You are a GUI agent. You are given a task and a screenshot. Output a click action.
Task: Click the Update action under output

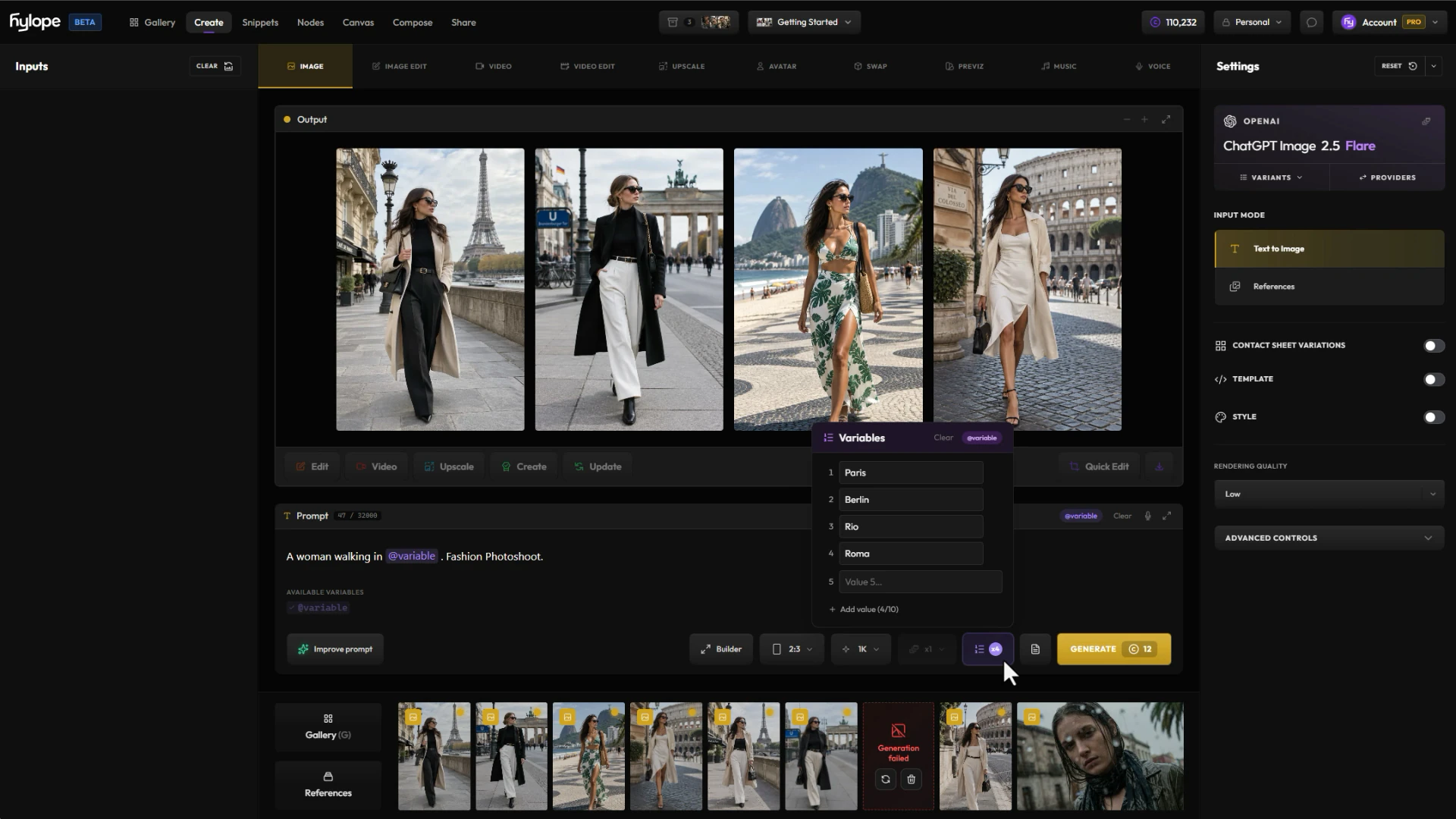[598, 466]
